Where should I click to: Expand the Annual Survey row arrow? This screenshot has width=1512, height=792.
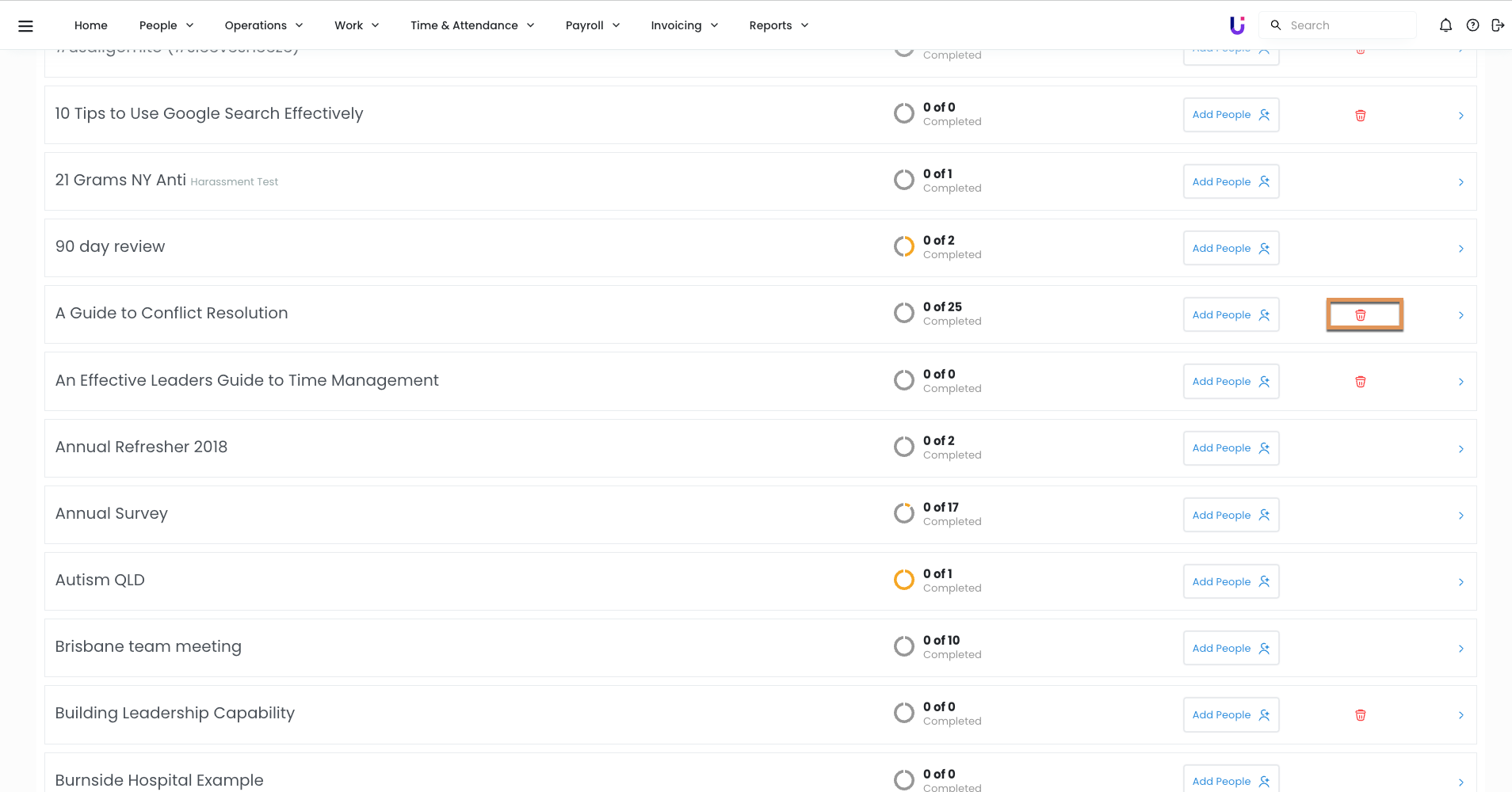1460,516
